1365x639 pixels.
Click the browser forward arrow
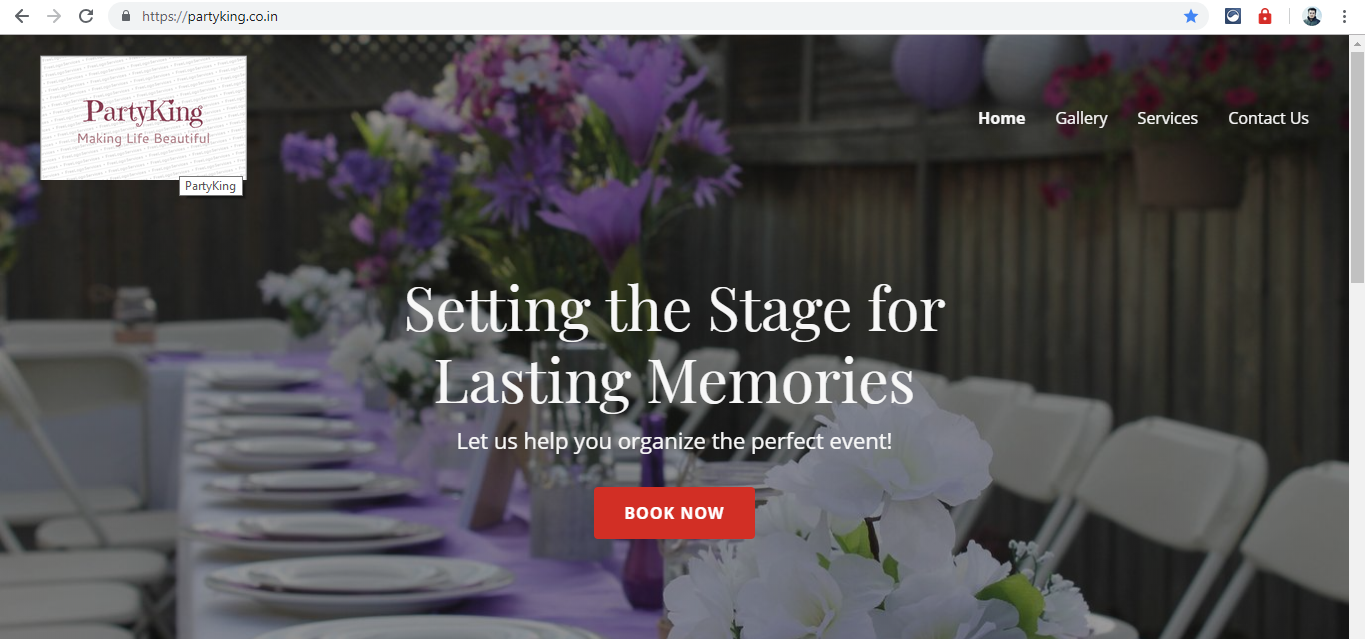[x=54, y=16]
